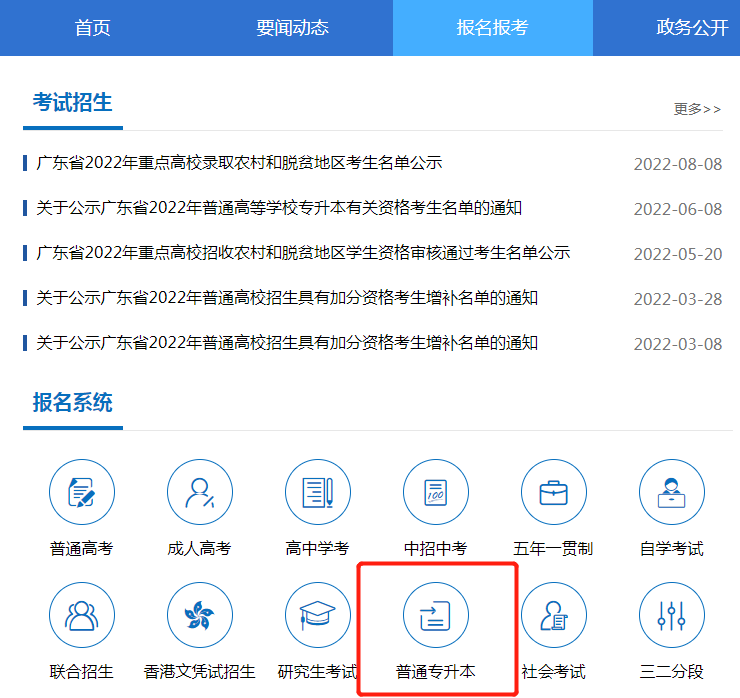
Task: Open the 联合招生 group icon
Action: 82,614
